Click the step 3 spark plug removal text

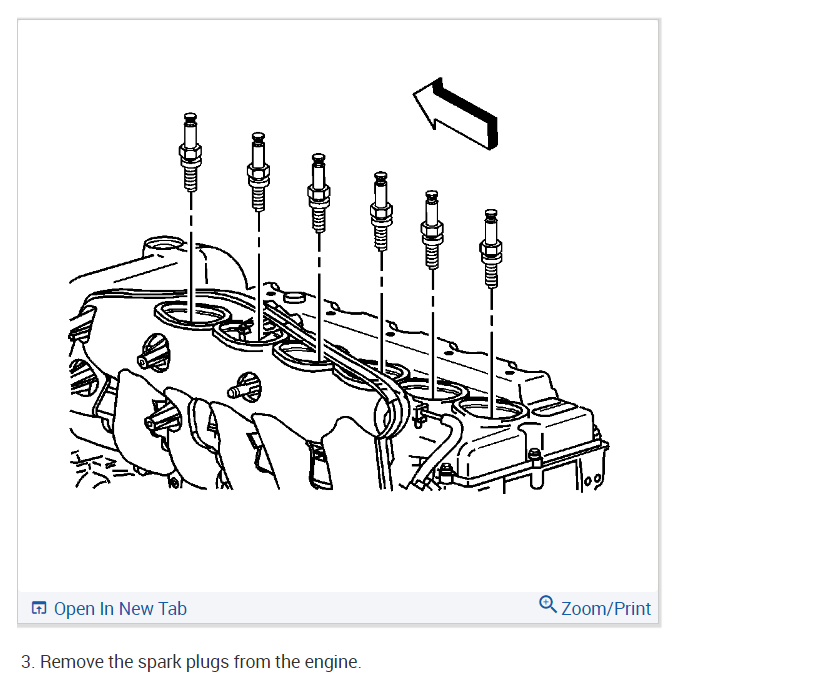tap(191, 662)
